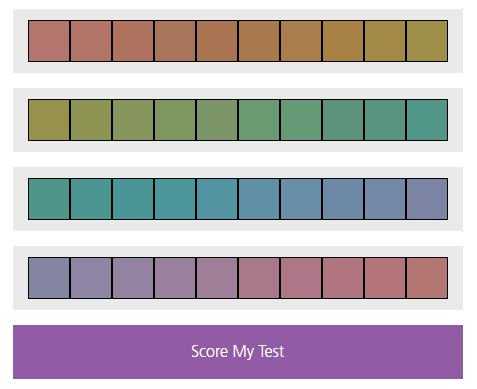Choose last slate-purple swatch in third row
The width and height of the screenshot is (477, 389).
[427, 199]
